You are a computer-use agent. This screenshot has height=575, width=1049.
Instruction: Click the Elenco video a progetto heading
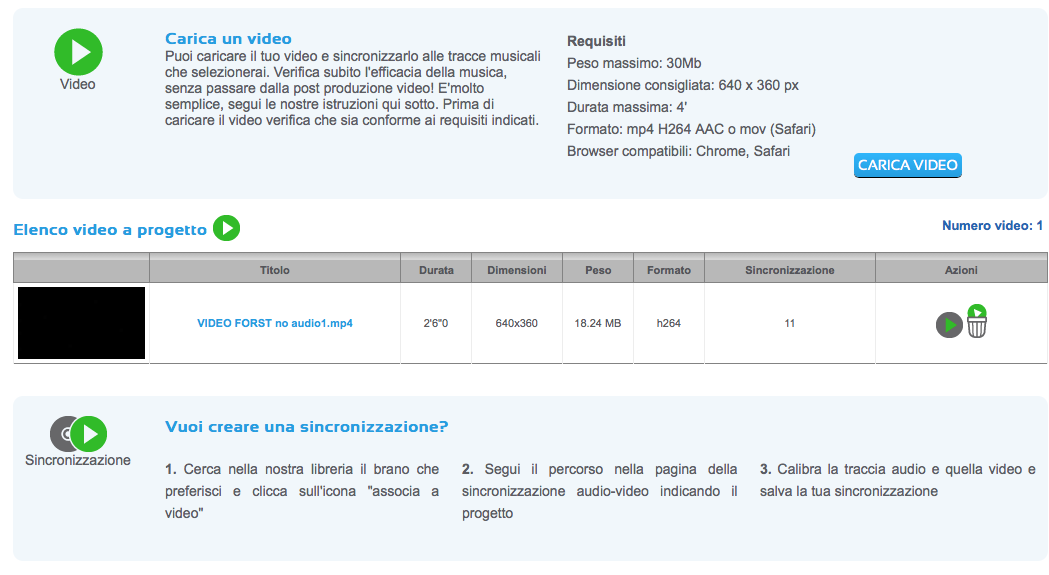click(110, 230)
